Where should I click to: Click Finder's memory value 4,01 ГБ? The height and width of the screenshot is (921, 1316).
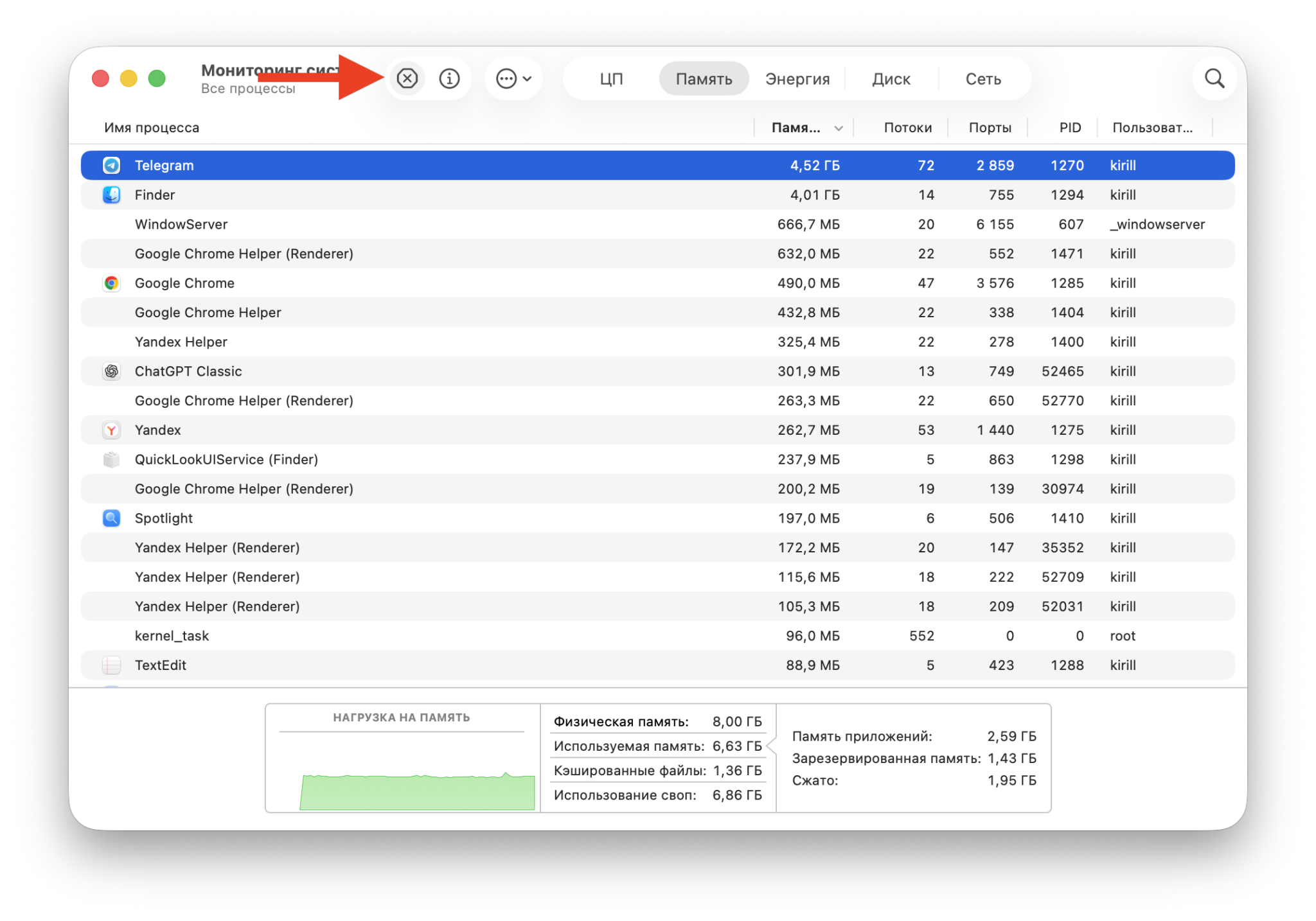click(814, 195)
